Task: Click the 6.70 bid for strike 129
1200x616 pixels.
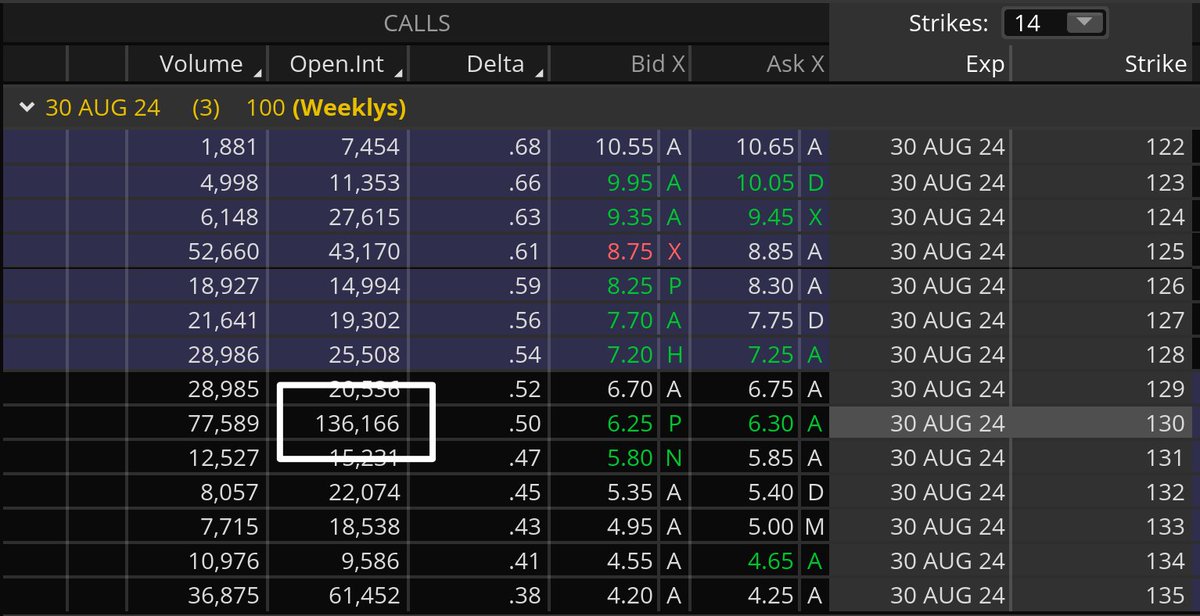Action: [629, 389]
